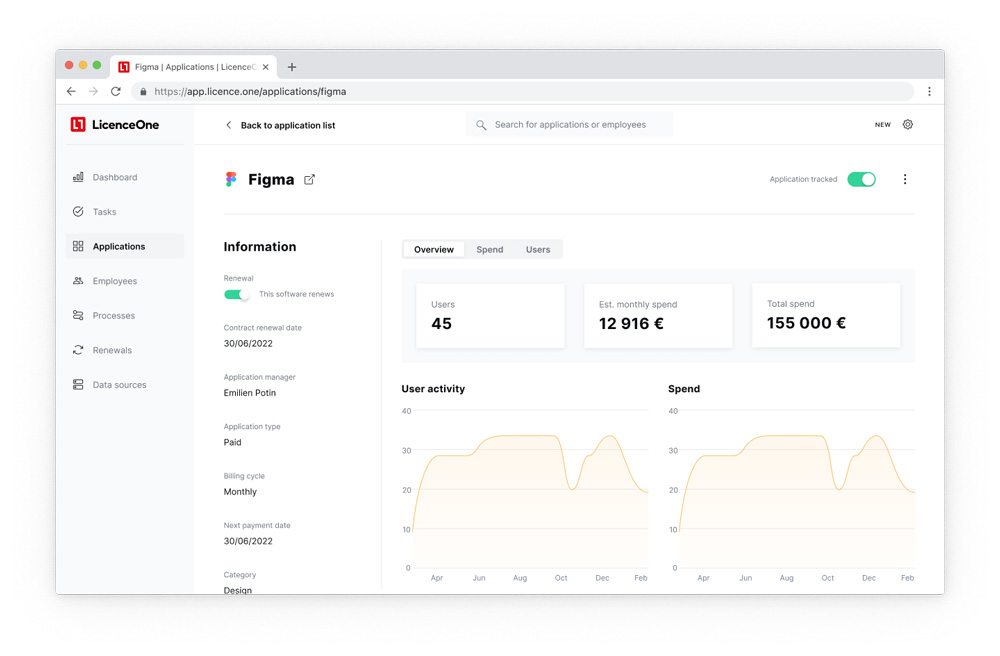The height and width of the screenshot is (656, 1000).
Task: Click the LicenceOne logo icon
Action: tap(78, 124)
